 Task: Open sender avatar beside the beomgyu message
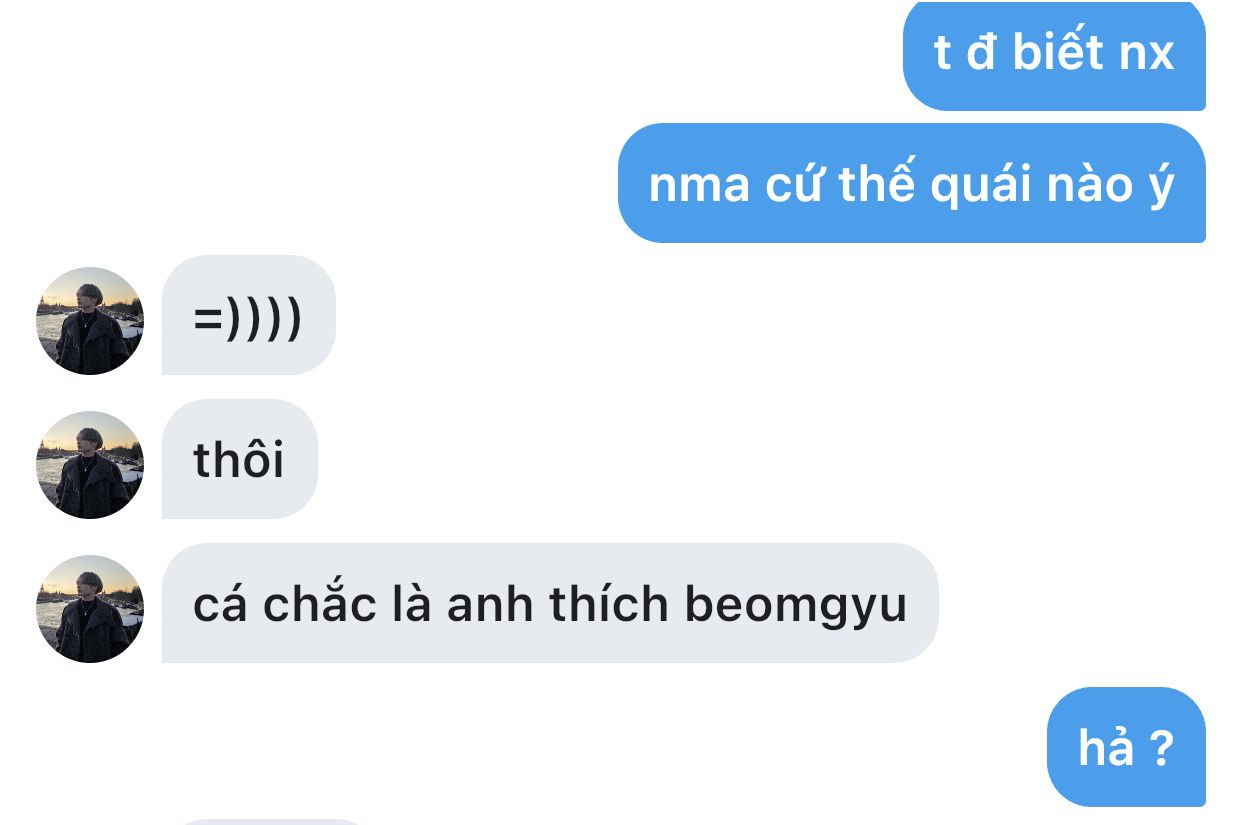(x=90, y=609)
